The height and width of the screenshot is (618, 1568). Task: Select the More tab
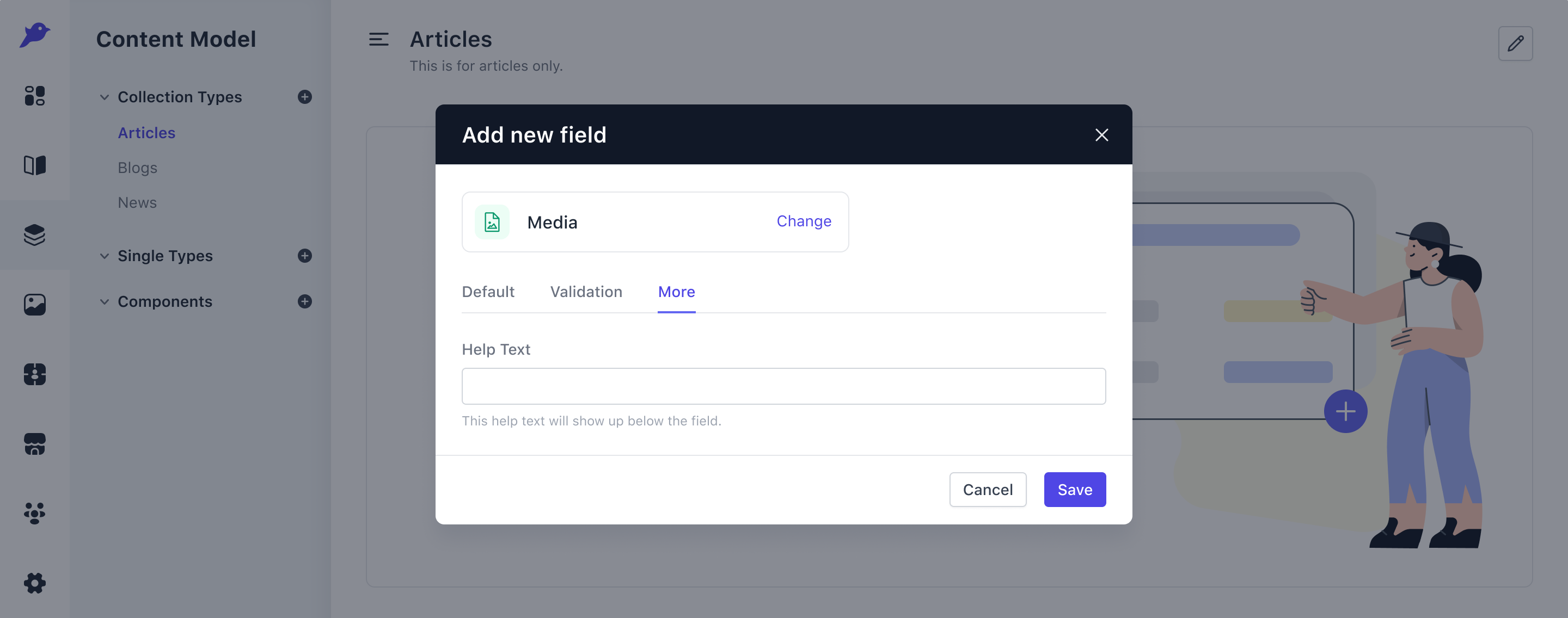coord(676,292)
